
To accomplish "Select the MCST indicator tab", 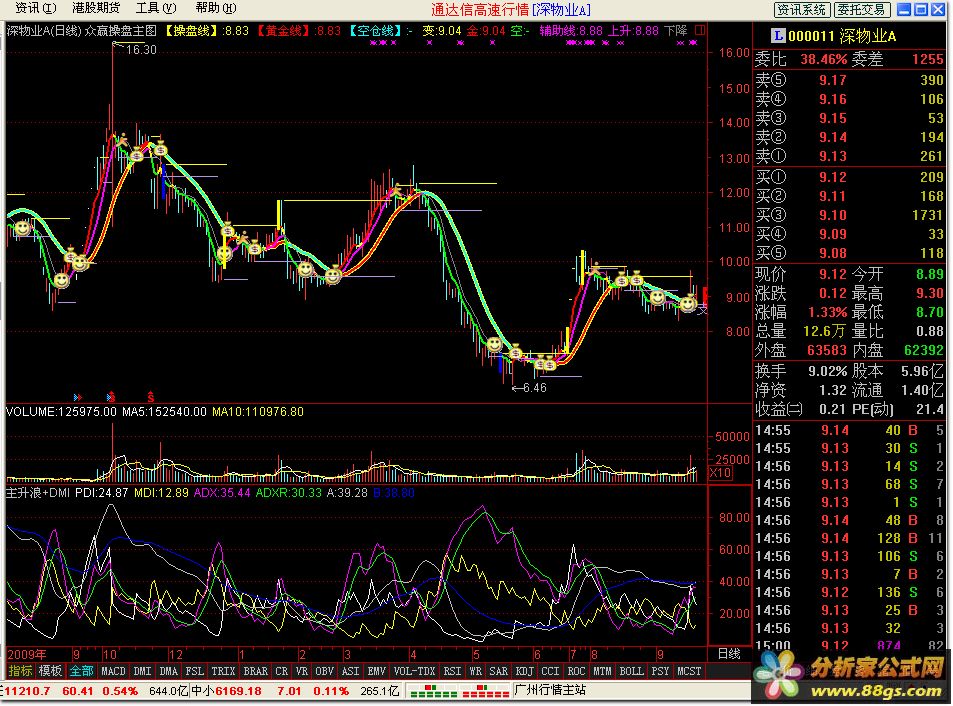I will (689, 671).
